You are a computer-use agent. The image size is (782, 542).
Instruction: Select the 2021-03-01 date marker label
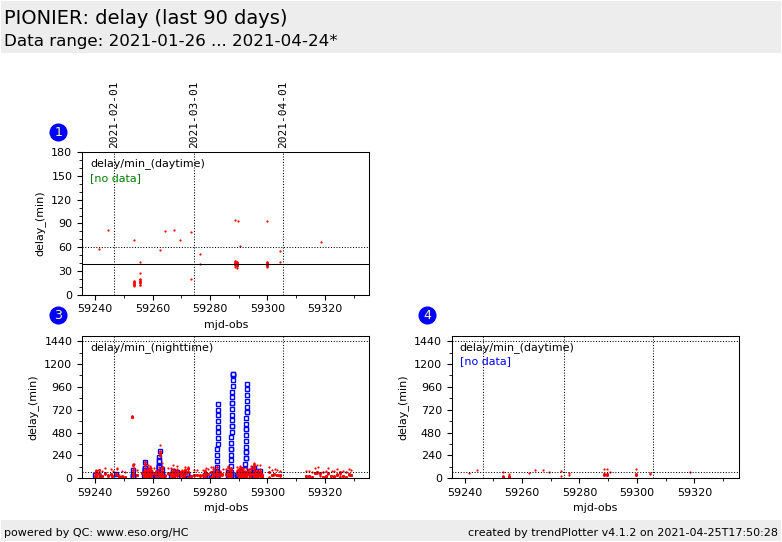(194, 115)
